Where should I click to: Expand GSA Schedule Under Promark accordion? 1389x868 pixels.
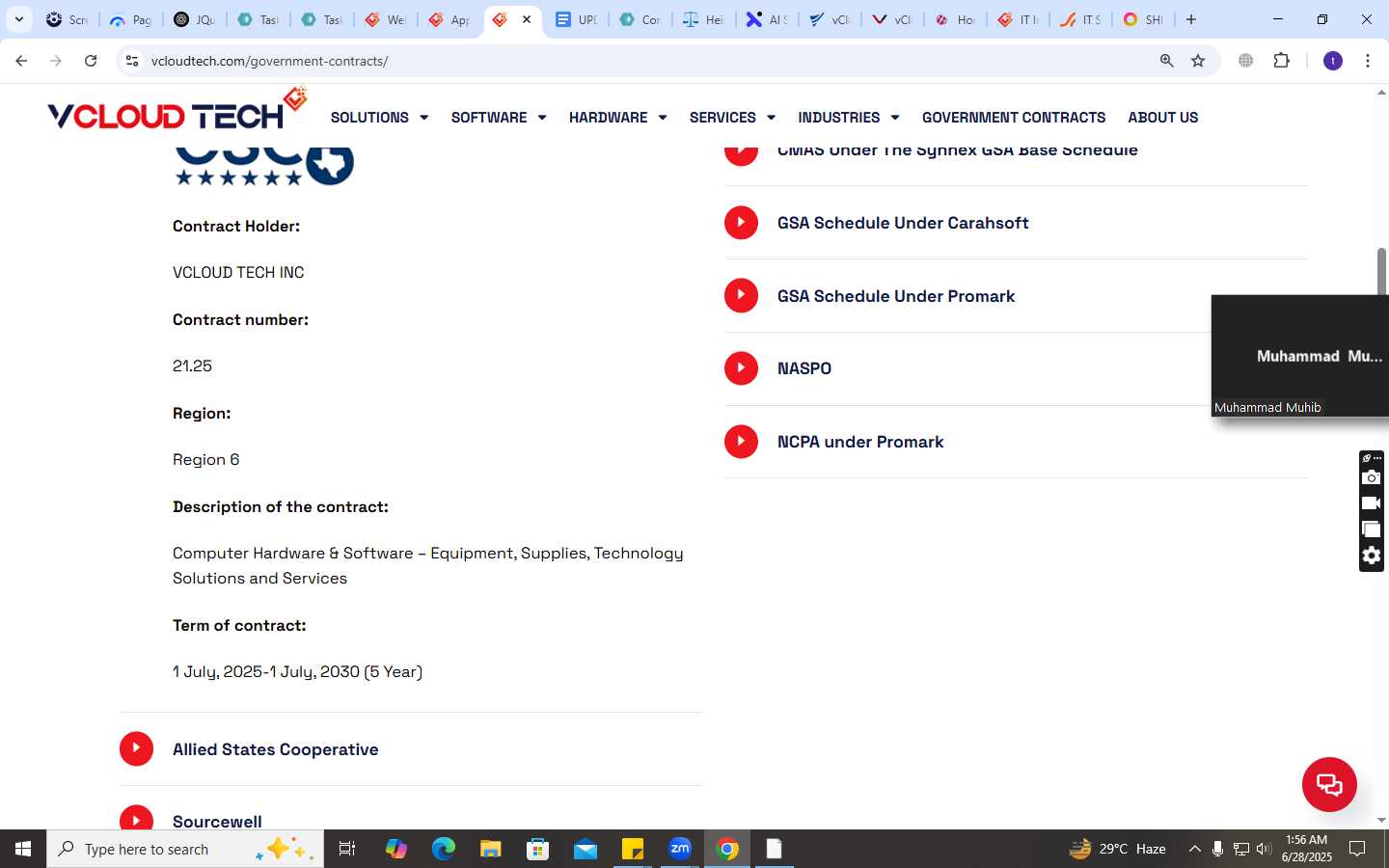tap(896, 296)
